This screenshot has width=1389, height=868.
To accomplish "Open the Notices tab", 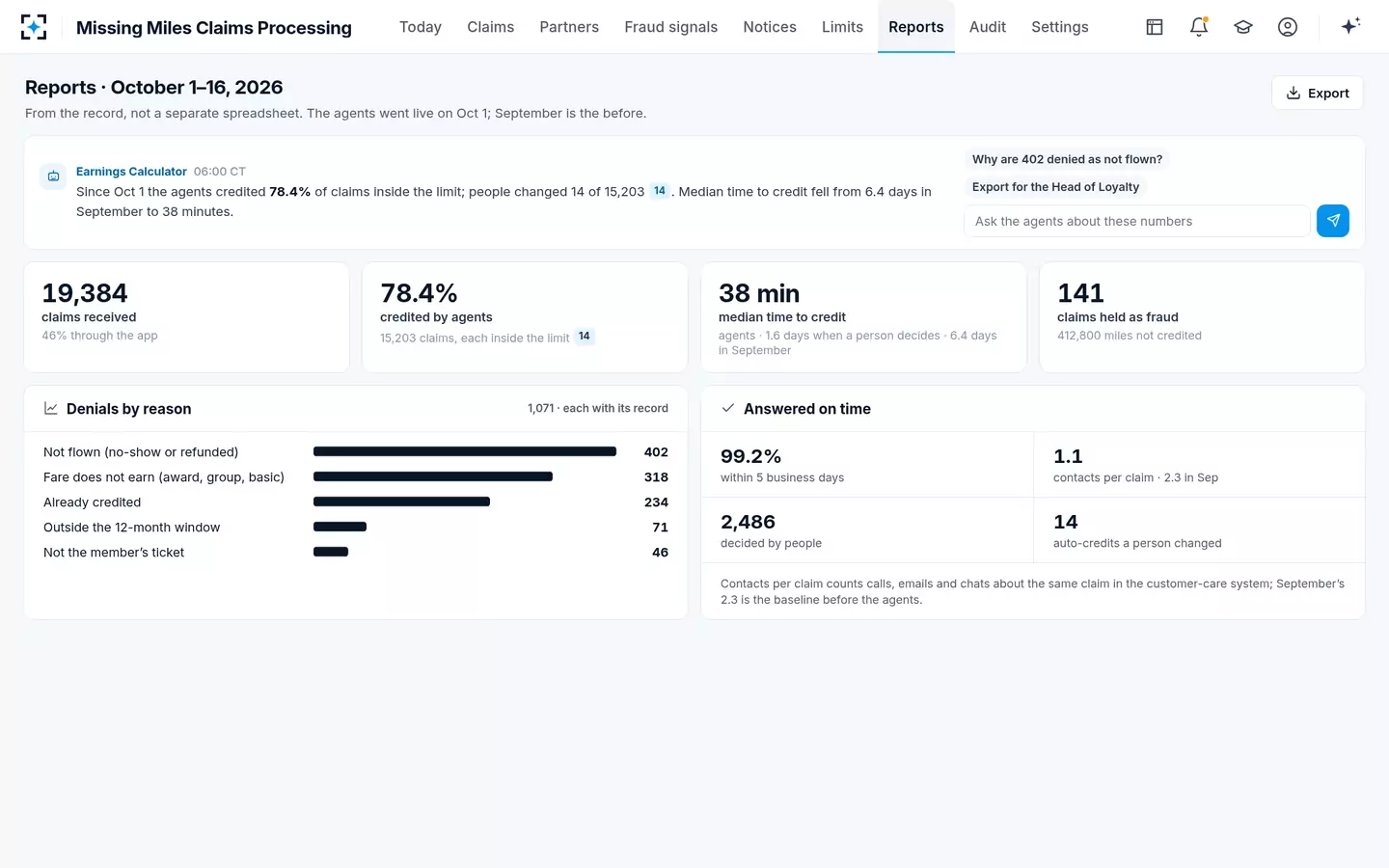I will coord(770,27).
